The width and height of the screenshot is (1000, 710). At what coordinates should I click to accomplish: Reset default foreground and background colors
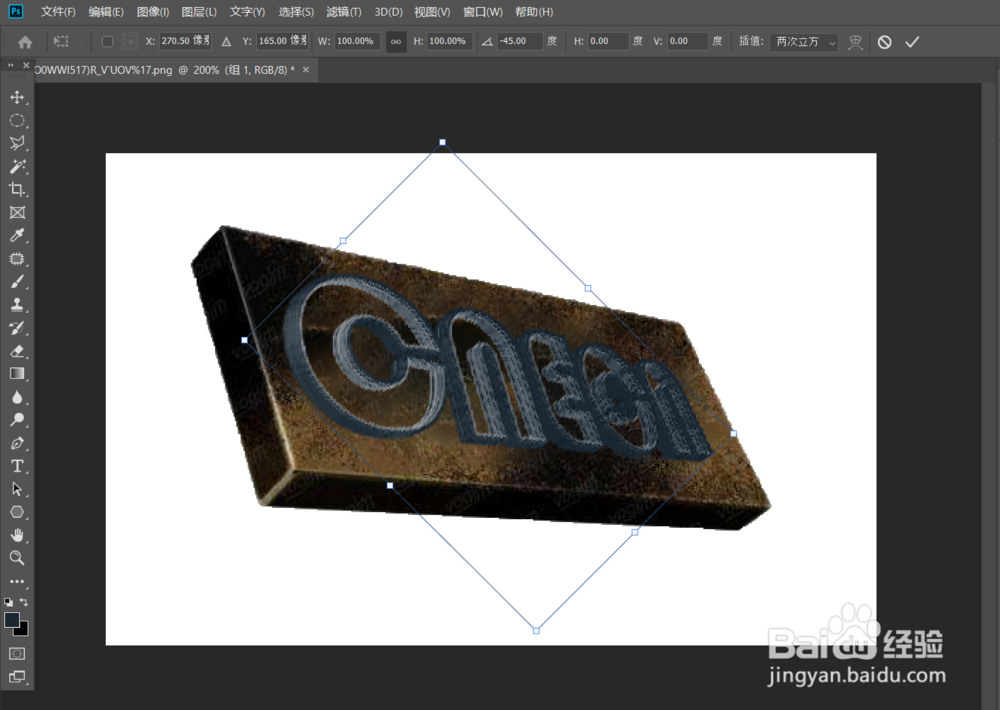(8, 602)
